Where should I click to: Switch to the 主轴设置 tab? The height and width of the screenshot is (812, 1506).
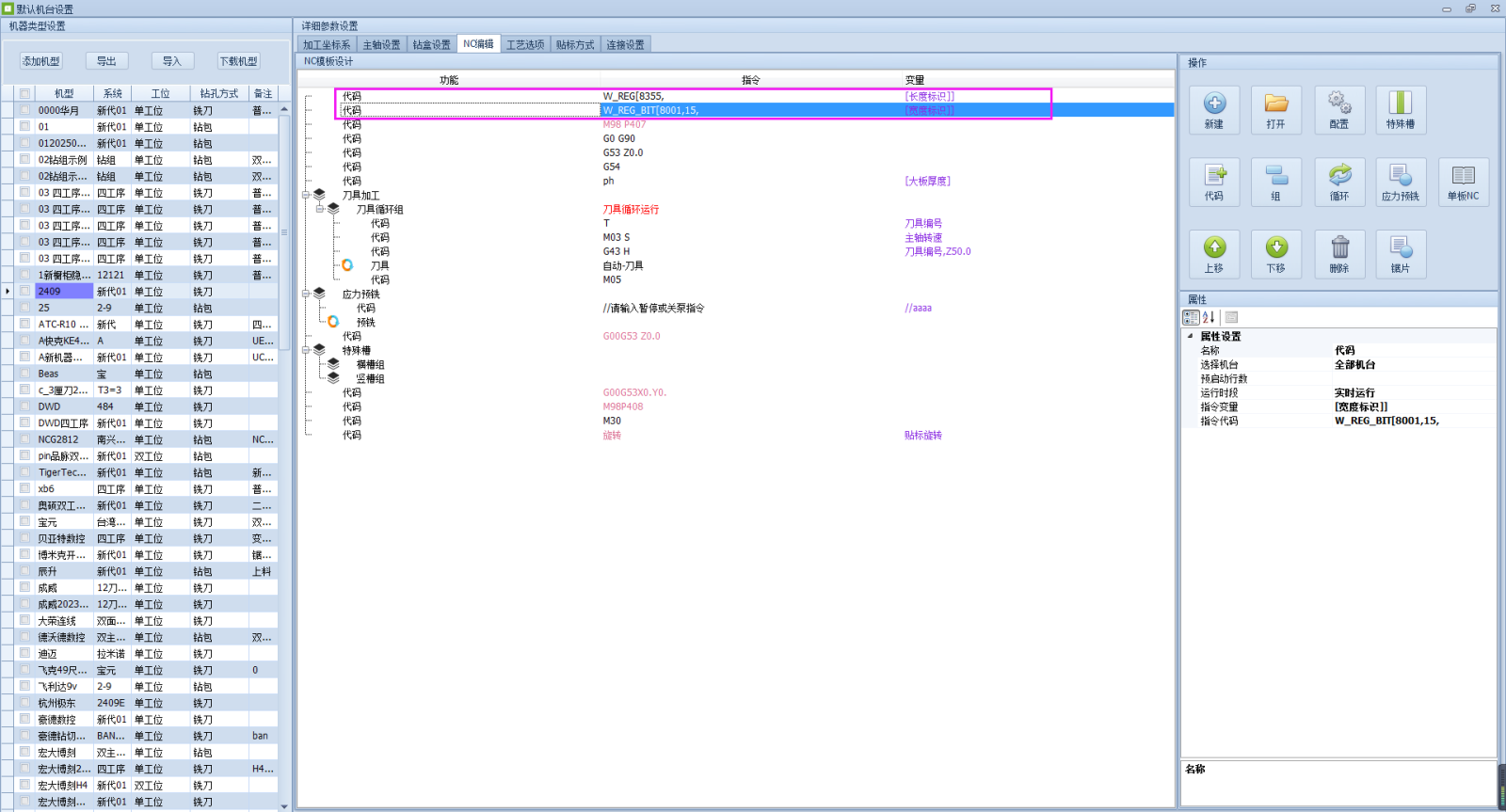(381, 44)
